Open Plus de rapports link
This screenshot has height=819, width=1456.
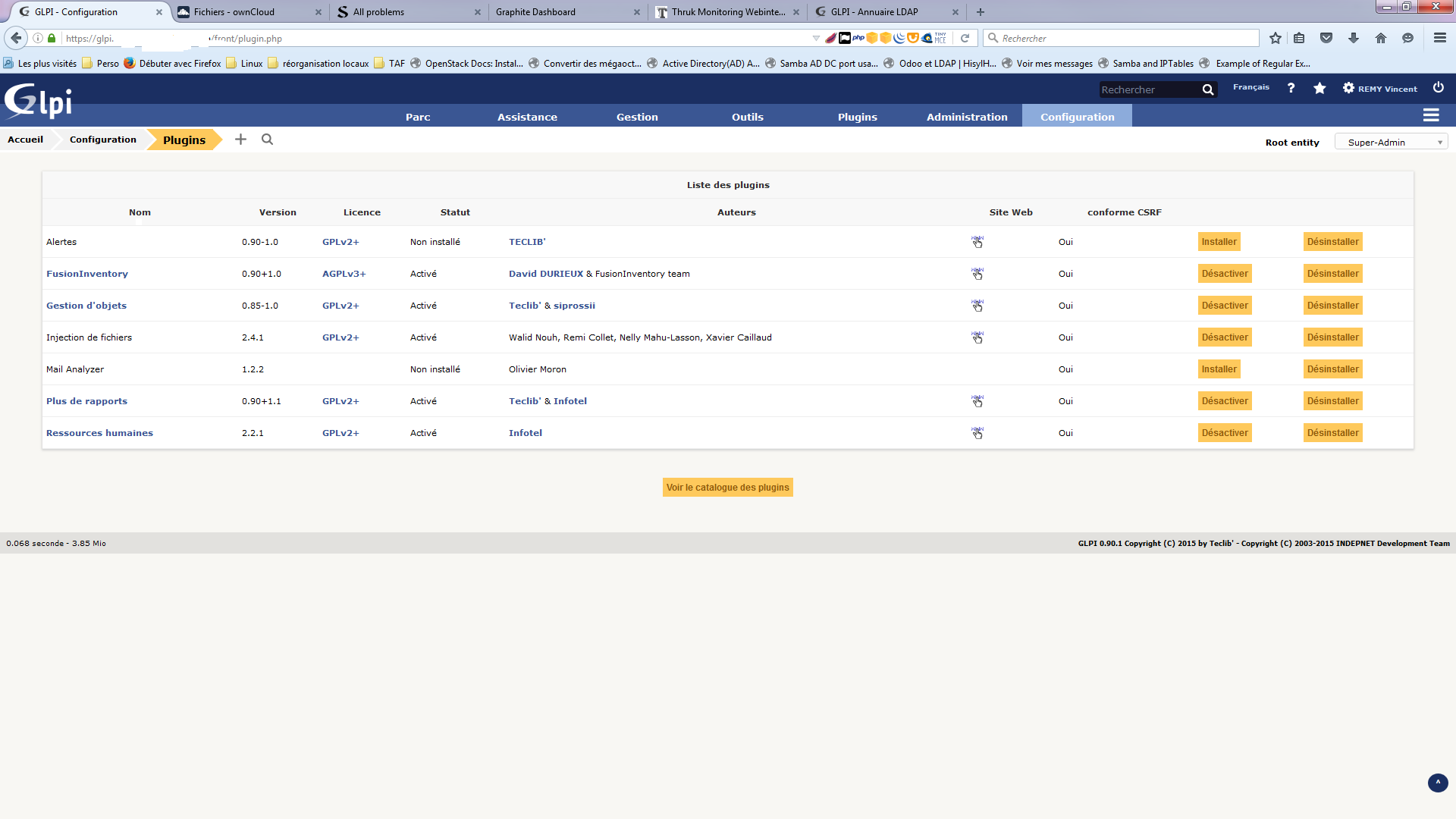coord(86,401)
